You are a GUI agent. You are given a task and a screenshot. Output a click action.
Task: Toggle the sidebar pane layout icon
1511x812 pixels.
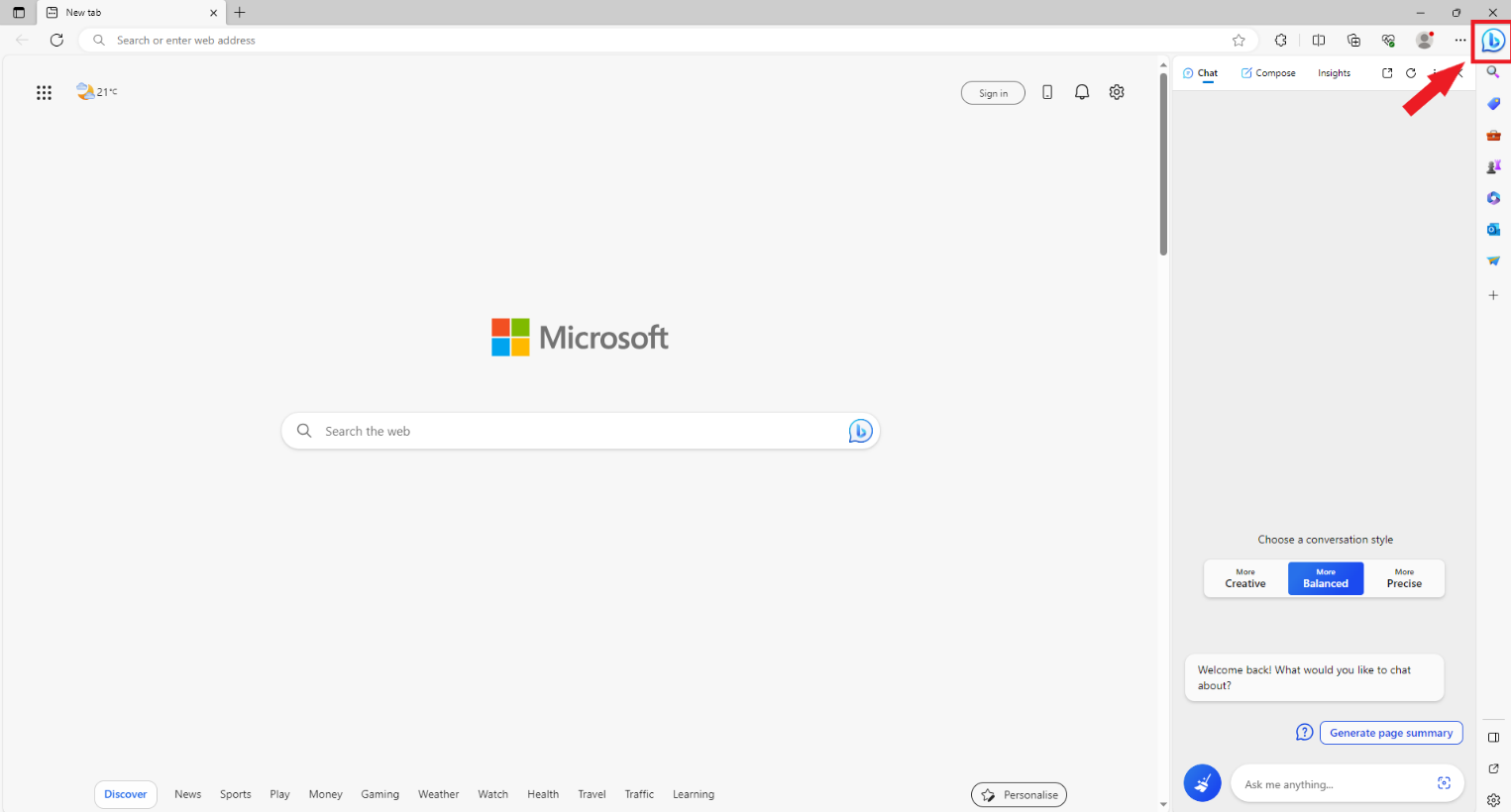pyautogui.click(x=1493, y=738)
